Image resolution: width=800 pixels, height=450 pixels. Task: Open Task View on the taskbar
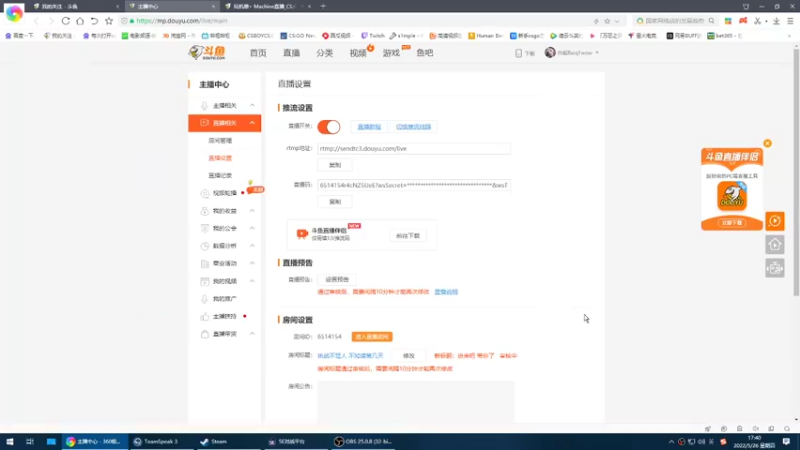pos(30,441)
